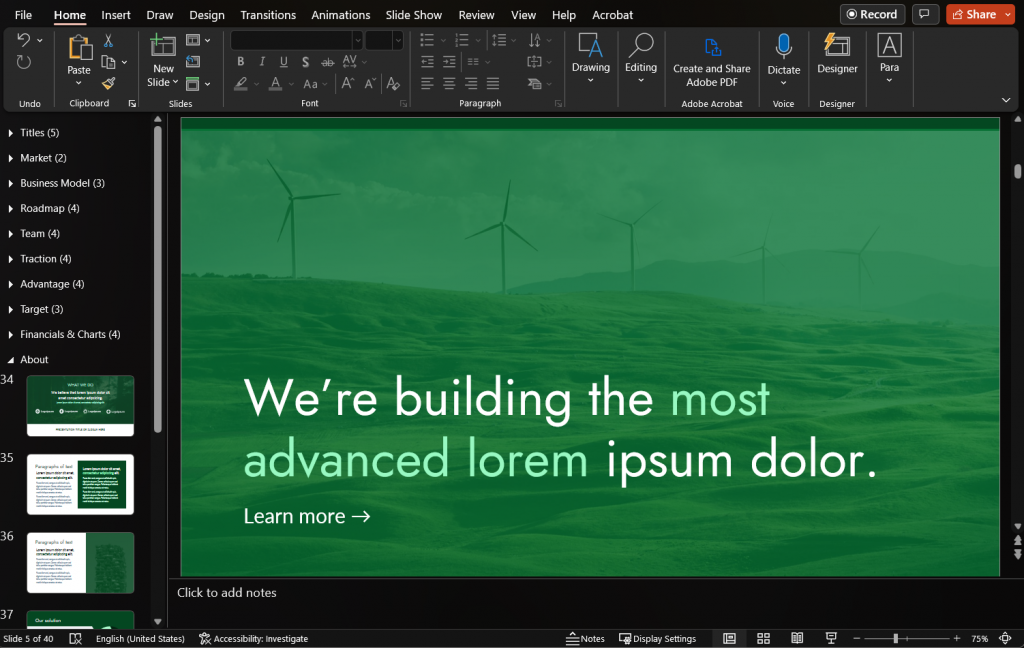Switch to the Transitions tab
This screenshot has width=1024, height=648.
coord(267,15)
